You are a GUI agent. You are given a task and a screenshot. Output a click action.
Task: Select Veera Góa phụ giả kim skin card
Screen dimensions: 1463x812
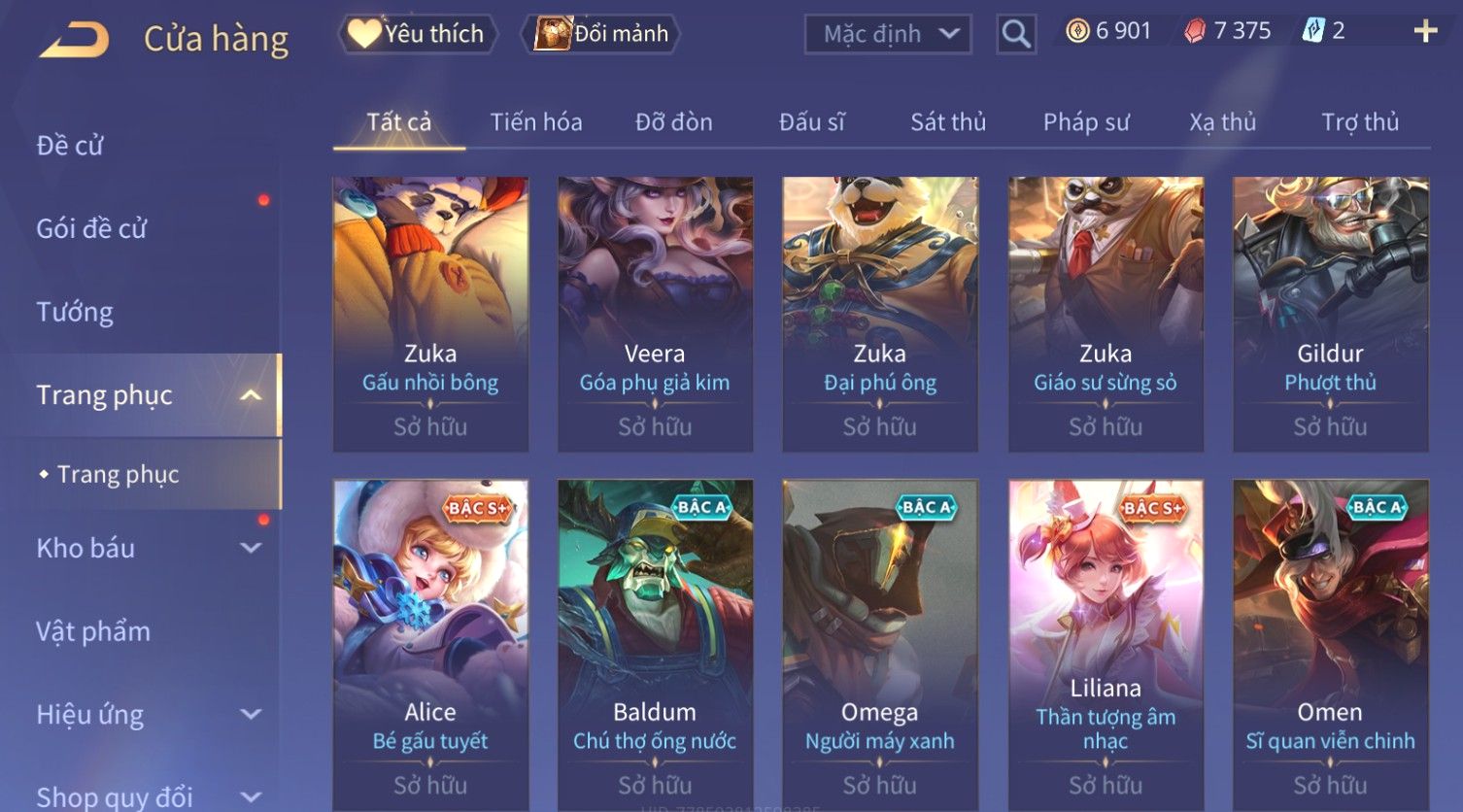pos(655,314)
